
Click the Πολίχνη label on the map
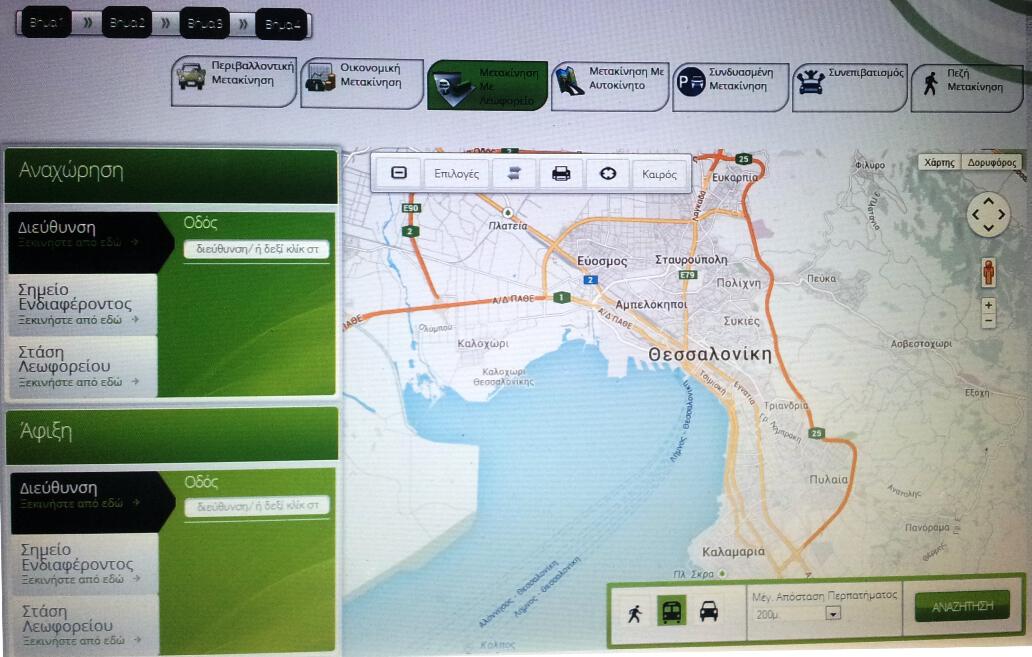(x=738, y=283)
